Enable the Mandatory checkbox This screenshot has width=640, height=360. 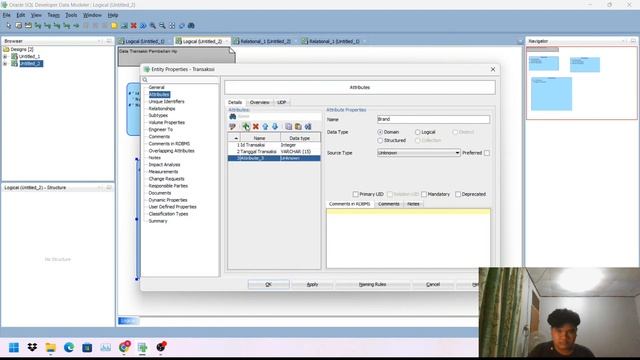pos(424,194)
